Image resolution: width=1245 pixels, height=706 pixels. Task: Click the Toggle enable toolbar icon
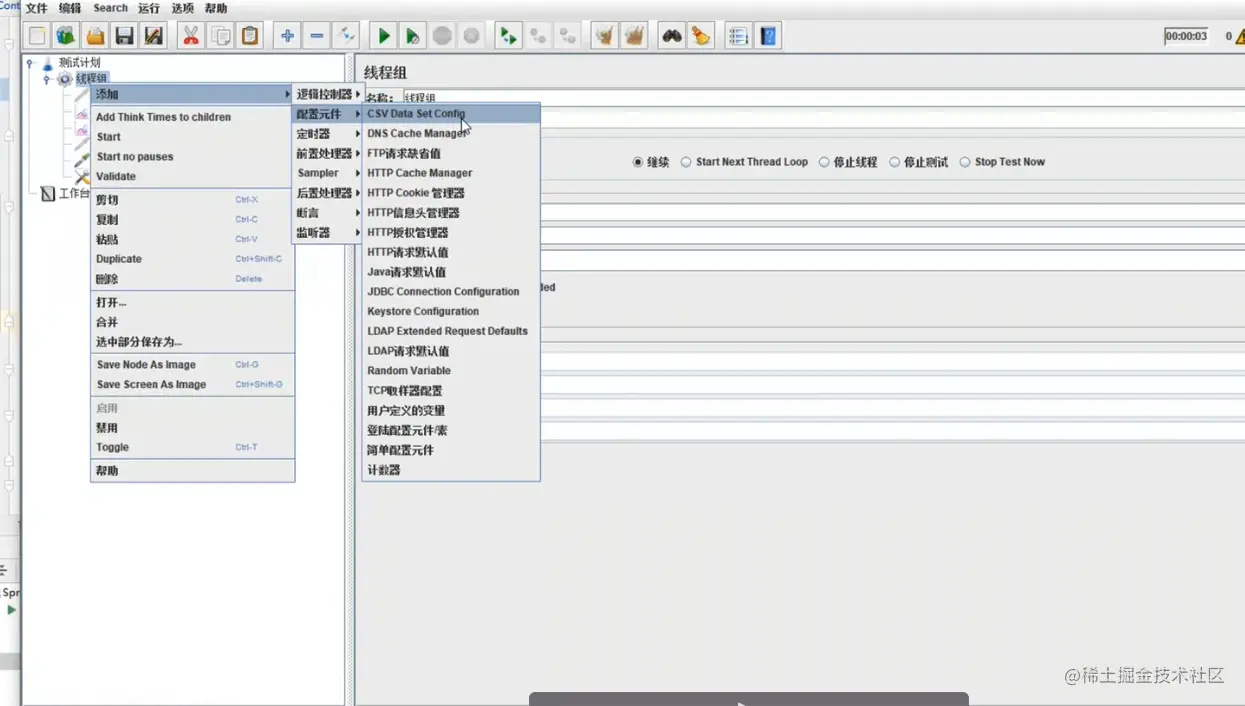(x=346, y=36)
